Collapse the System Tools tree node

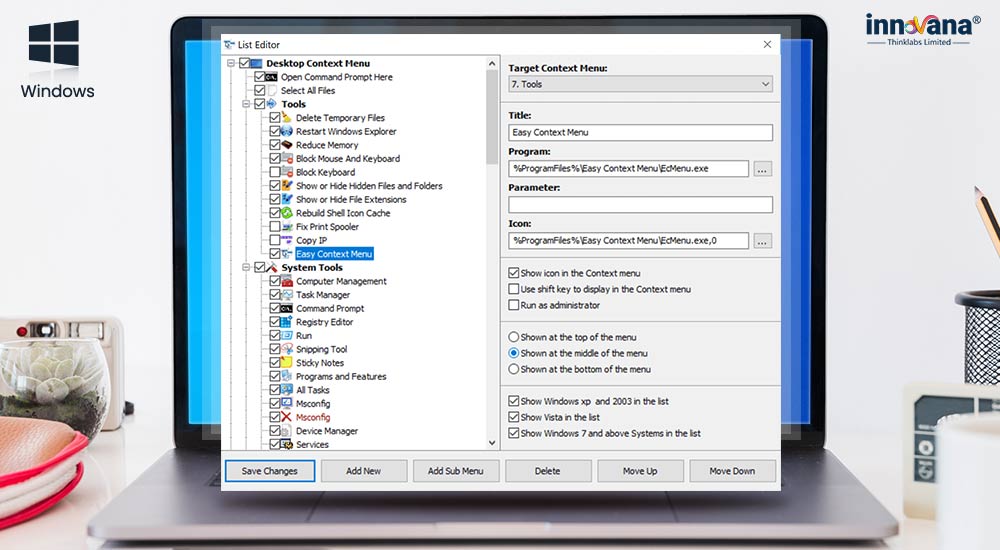tap(247, 267)
